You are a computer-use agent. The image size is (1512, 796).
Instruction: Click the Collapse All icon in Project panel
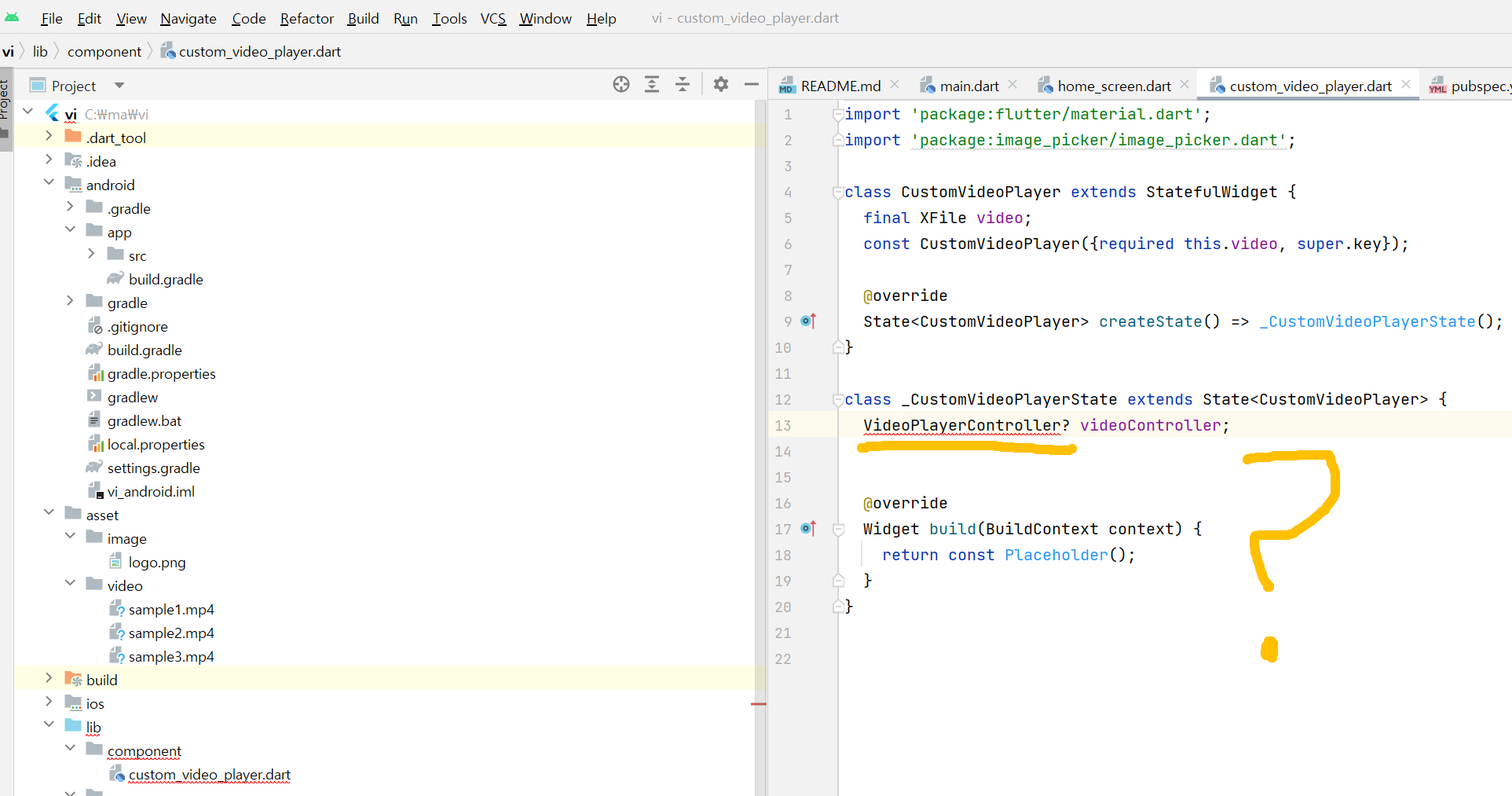(683, 85)
